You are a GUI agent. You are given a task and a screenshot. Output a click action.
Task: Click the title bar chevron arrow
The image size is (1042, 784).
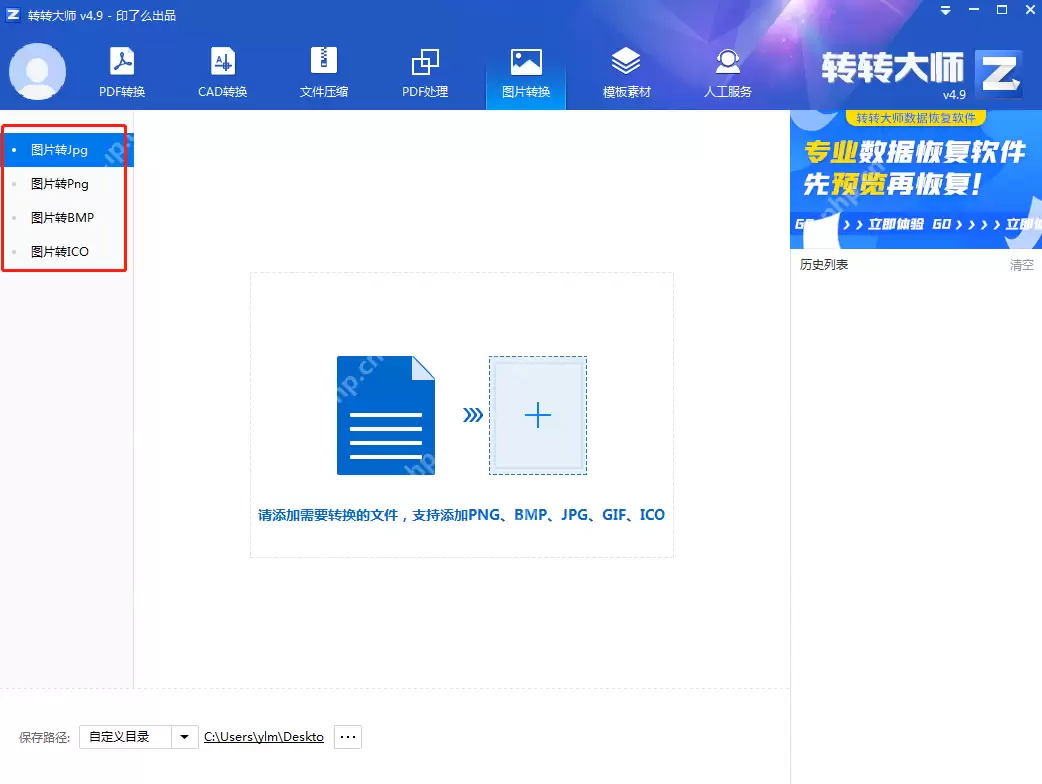click(945, 10)
